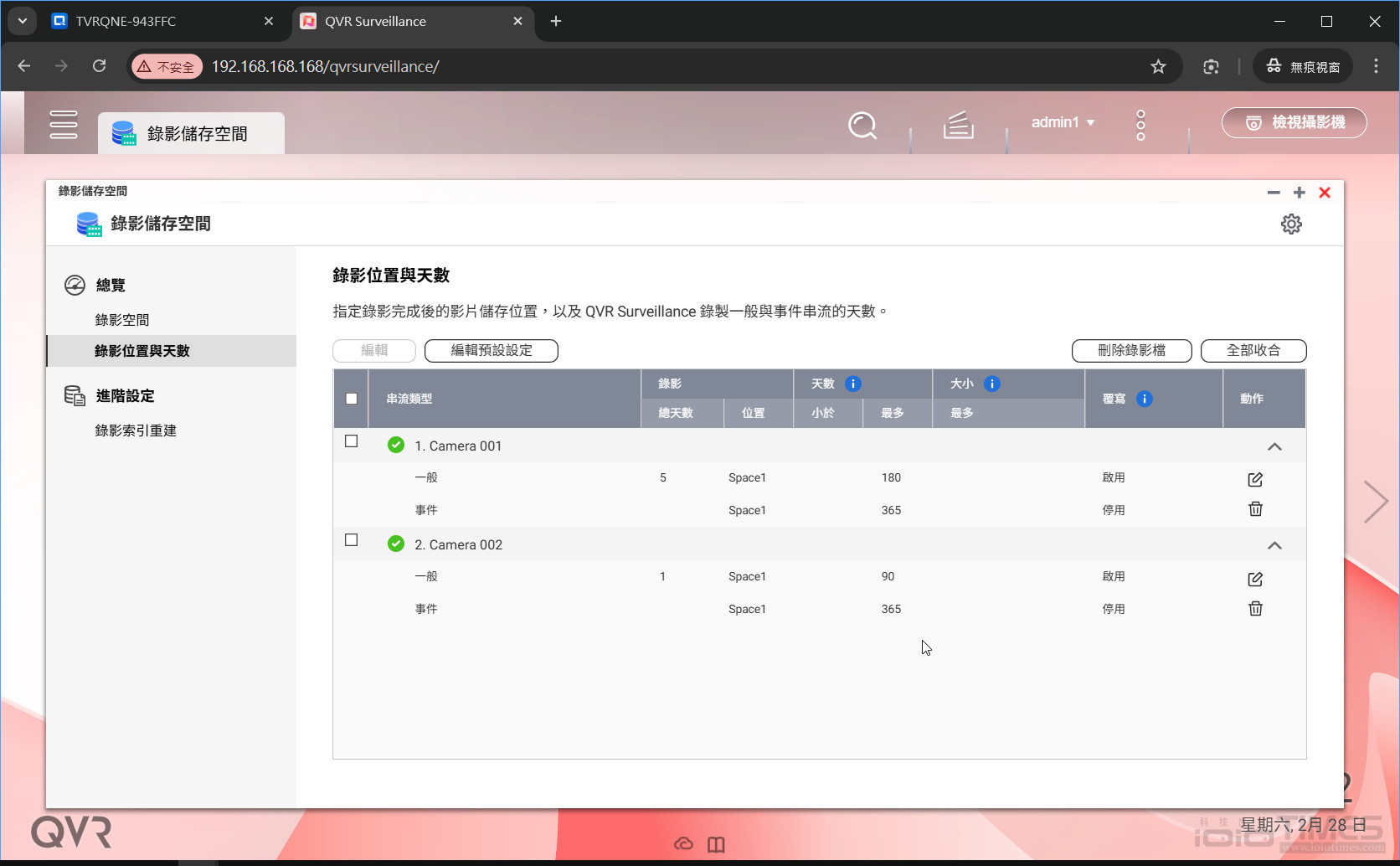Open the search icon in the top bar
Viewport: 1400px width, 866px height.
pos(862,126)
